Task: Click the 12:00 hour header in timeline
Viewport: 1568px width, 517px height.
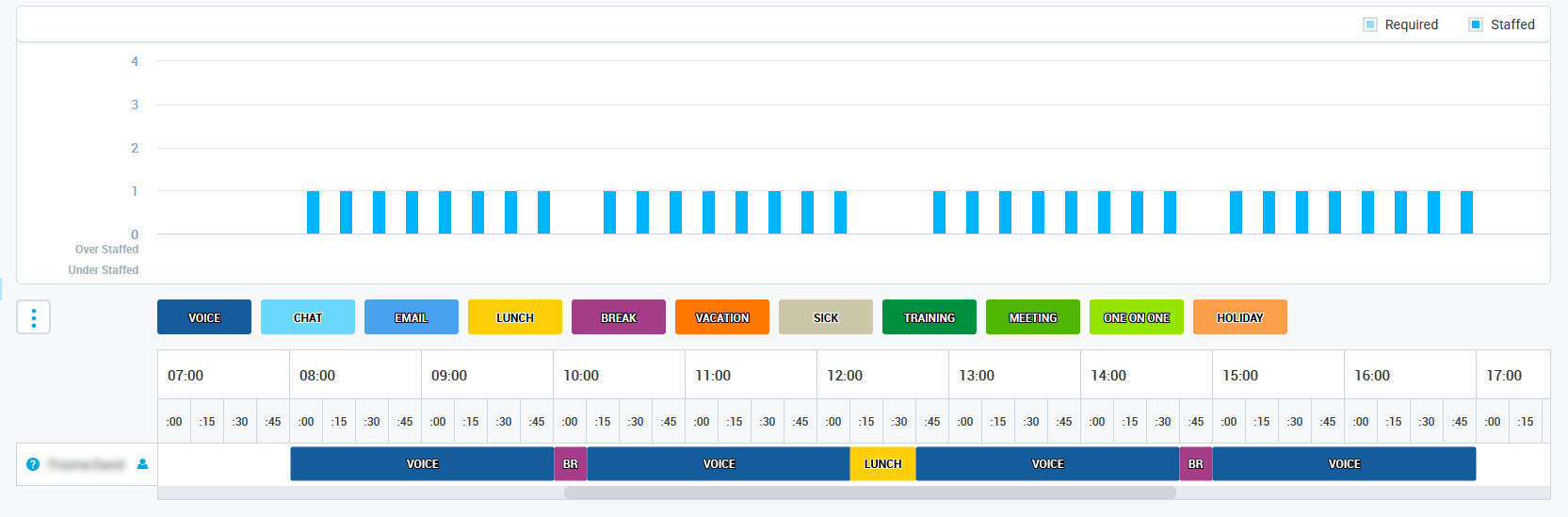Action: click(x=845, y=376)
